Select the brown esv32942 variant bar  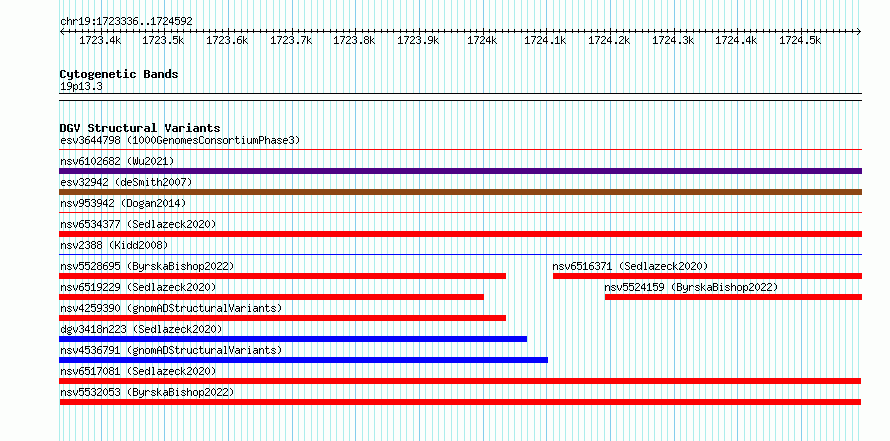[460, 192]
